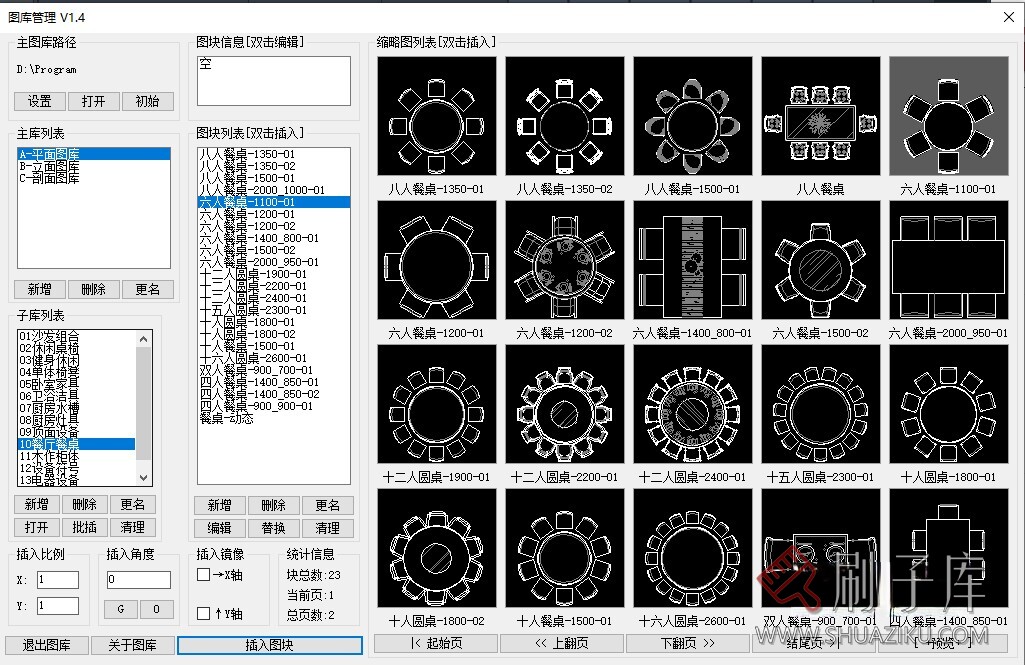Click the 编辑 button under the block list

point(219,528)
